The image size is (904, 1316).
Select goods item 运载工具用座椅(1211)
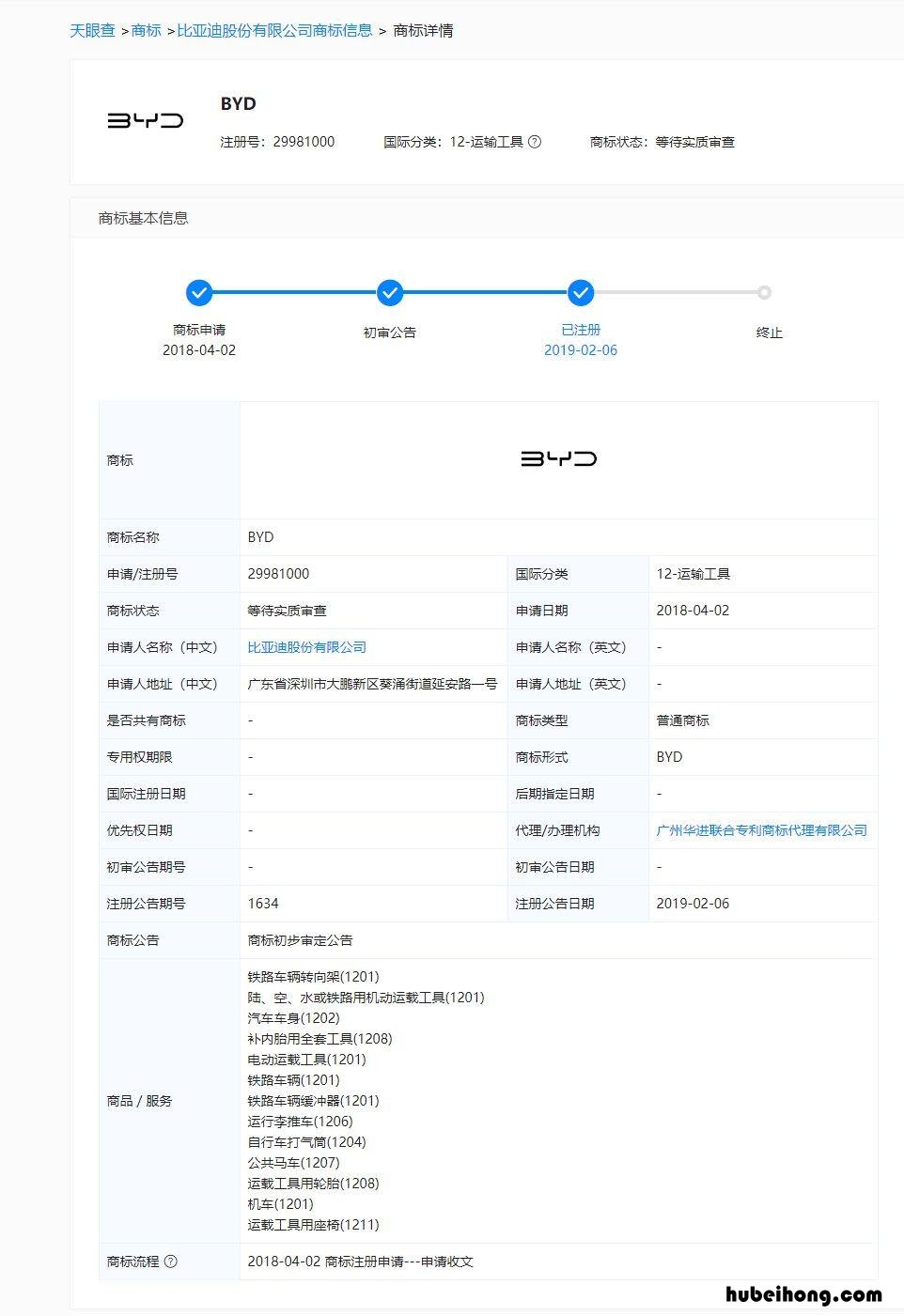[313, 1225]
